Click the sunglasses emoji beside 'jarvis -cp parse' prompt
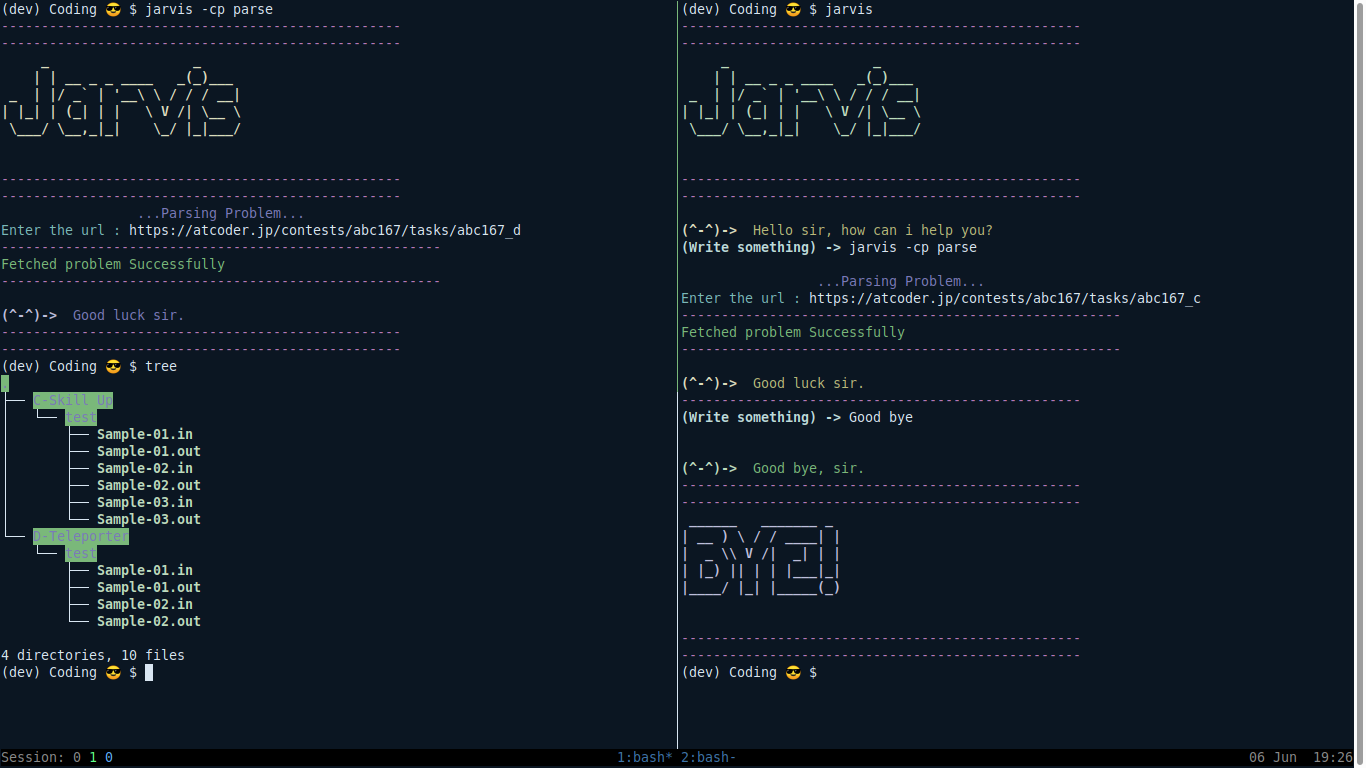1366x768 pixels. point(113,9)
